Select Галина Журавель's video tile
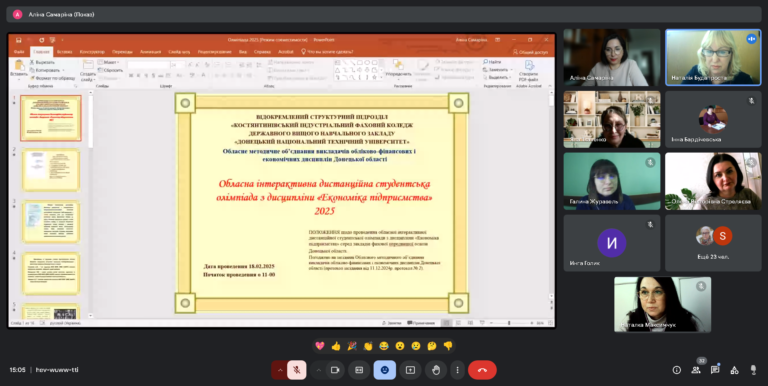This screenshot has width=768, height=386. tap(612, 181)
